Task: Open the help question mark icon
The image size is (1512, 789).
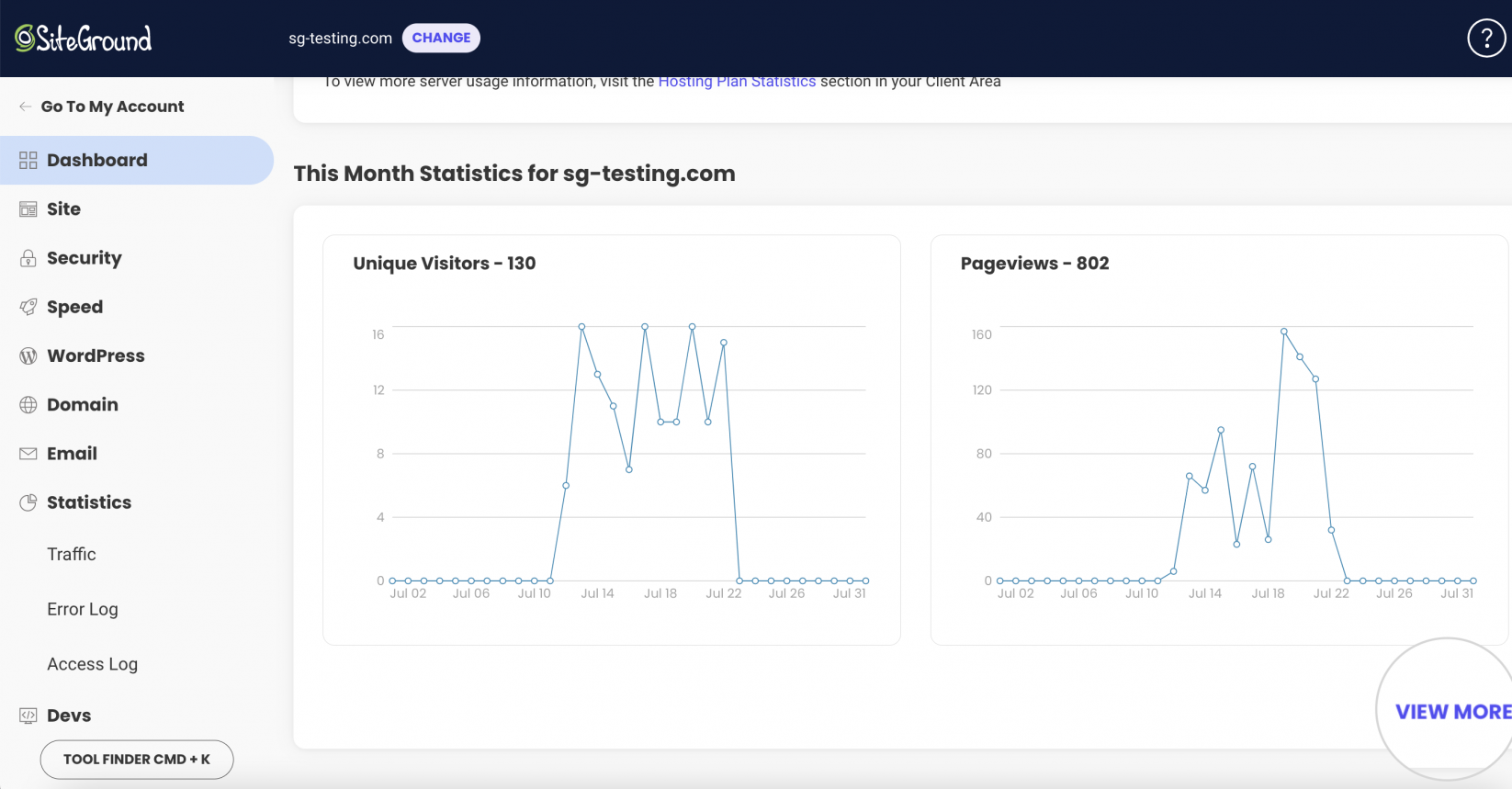Action: click(x=1486, y=39)
